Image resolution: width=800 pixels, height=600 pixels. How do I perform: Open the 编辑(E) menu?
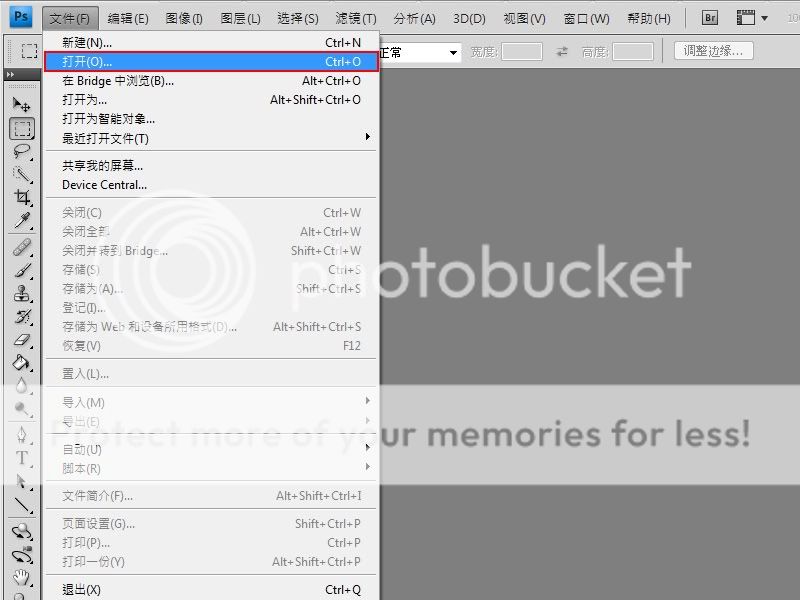128,19
